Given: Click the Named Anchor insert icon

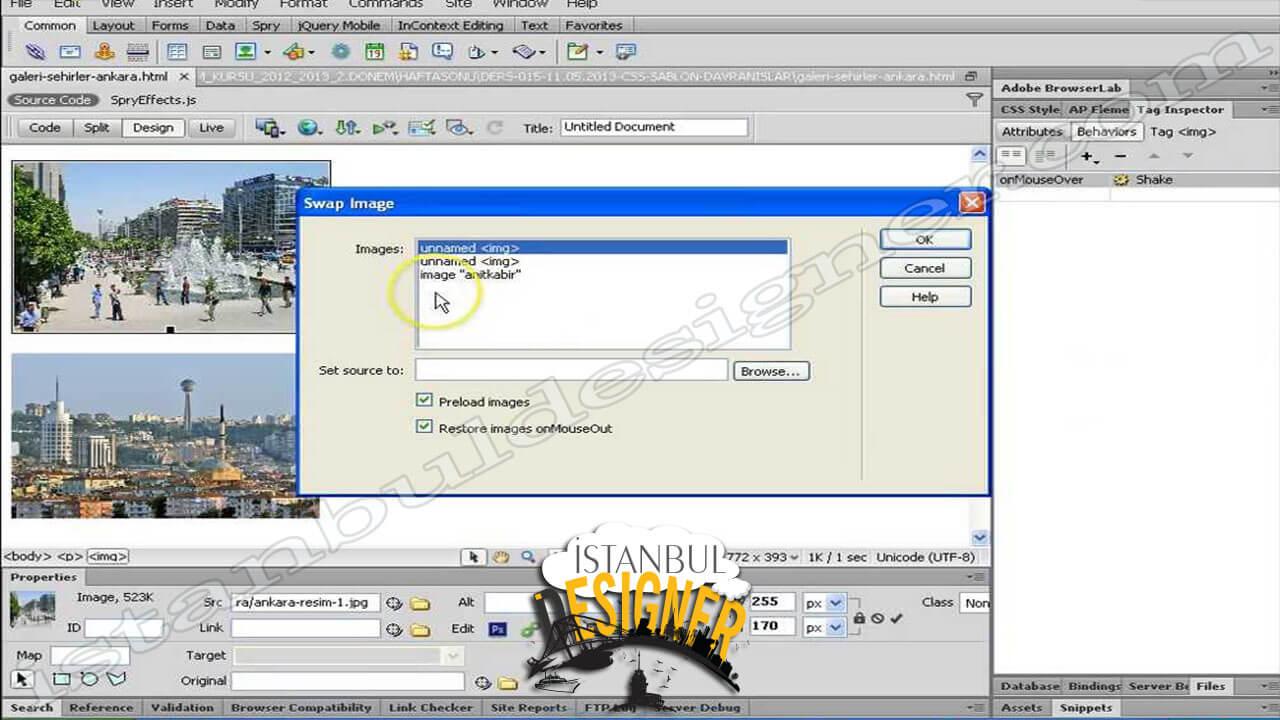Looking at the screenshot, I should [104, 51].
